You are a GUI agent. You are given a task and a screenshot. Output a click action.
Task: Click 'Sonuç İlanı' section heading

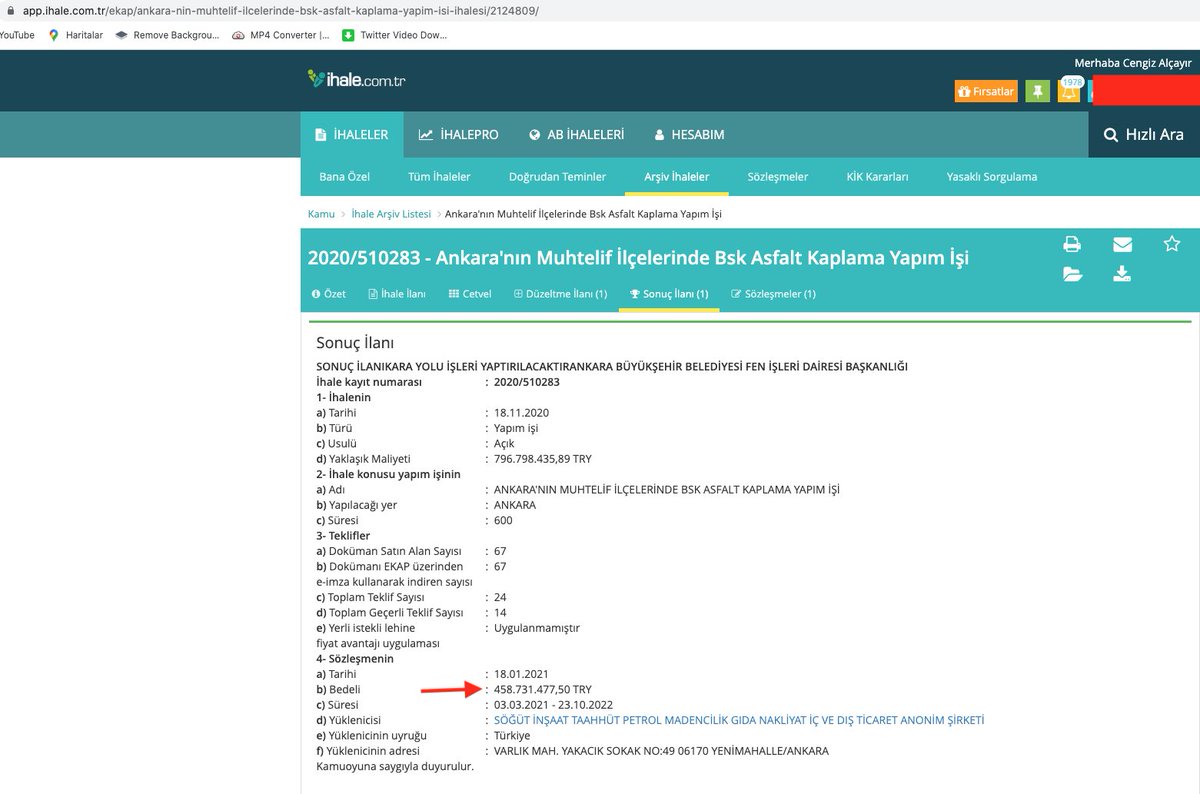click(355, 343)
